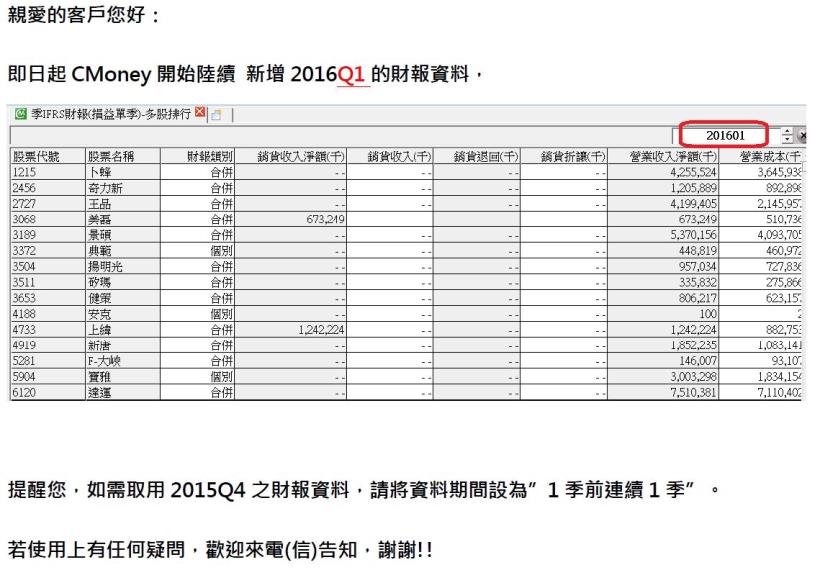The height and width of the screenshot is (570, 820).
Task: Click the stock name 寶雅
Action: click(99, 377)
